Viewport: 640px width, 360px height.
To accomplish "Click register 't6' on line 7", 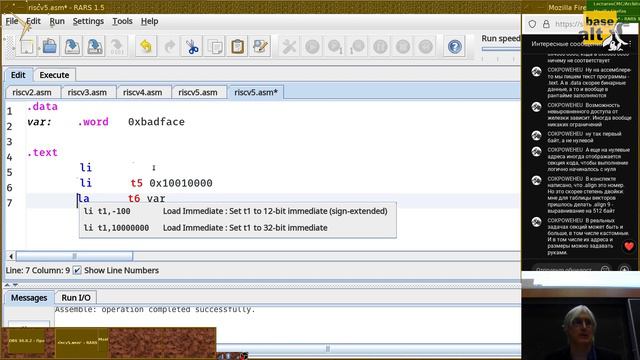I will (134, 198).
